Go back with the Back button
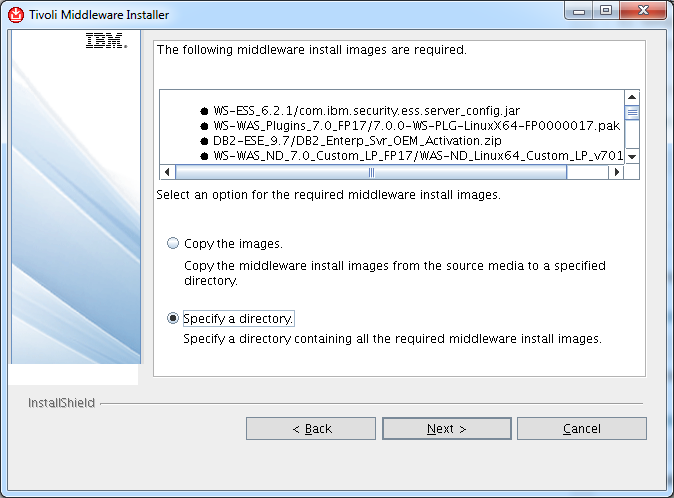This screenshot has height=498, width=674. coord(311,428)
